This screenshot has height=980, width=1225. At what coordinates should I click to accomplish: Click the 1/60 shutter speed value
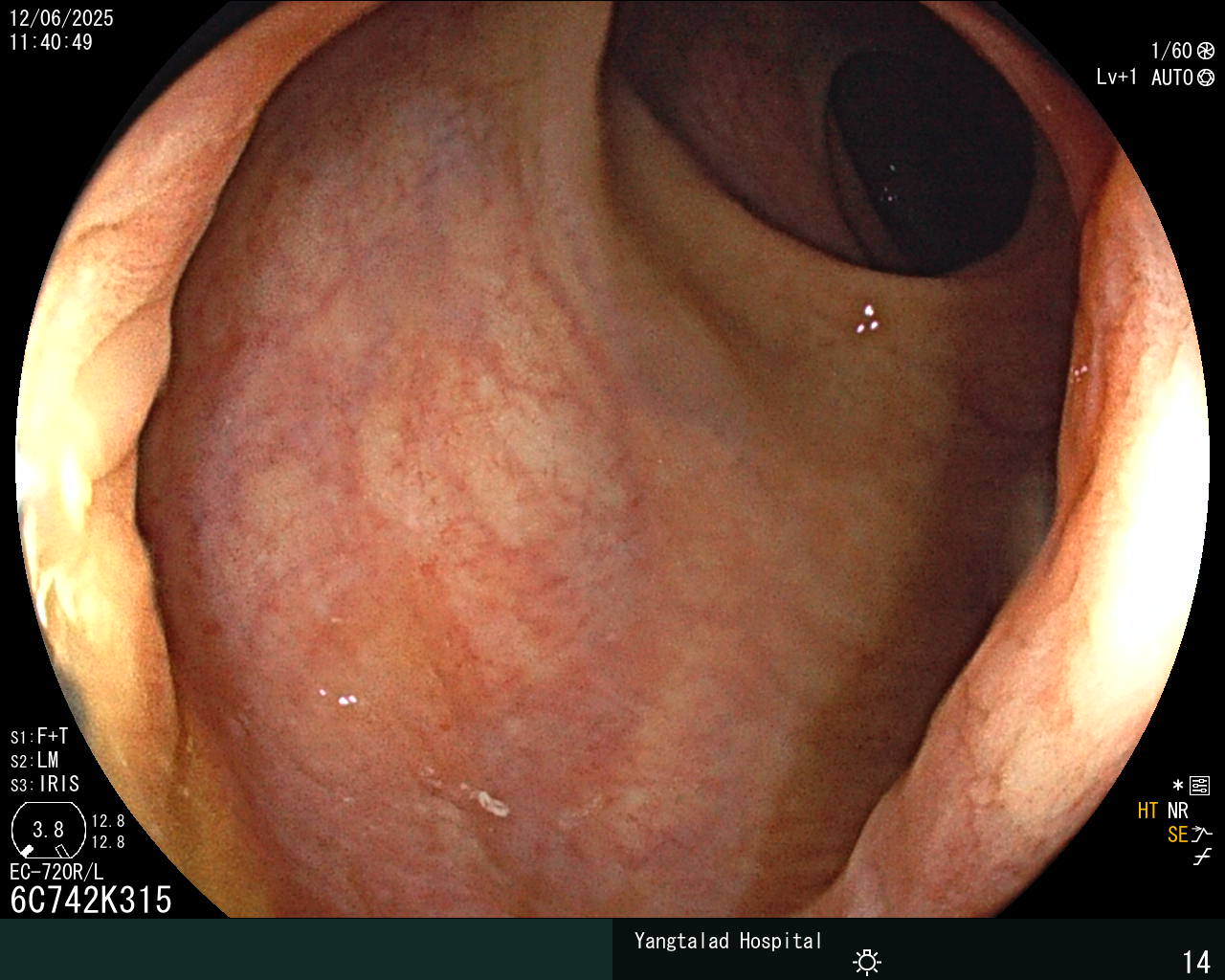click(x=1171, y=51)
